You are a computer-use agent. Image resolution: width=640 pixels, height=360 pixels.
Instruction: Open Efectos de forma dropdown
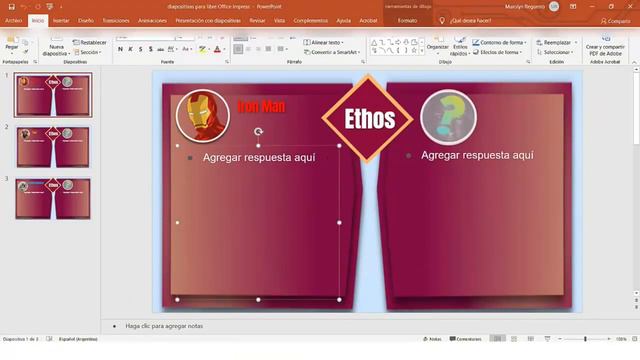pos(498,52)
